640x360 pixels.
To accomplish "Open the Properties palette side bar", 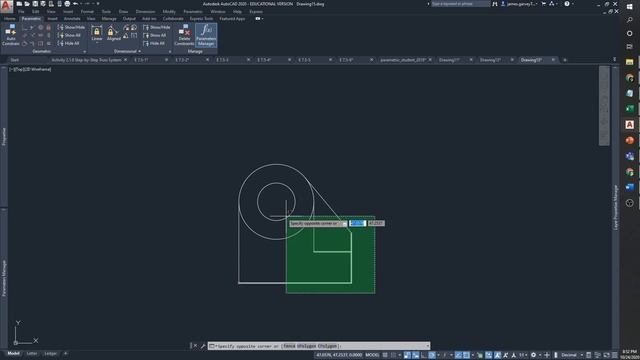I will point(4,137).
